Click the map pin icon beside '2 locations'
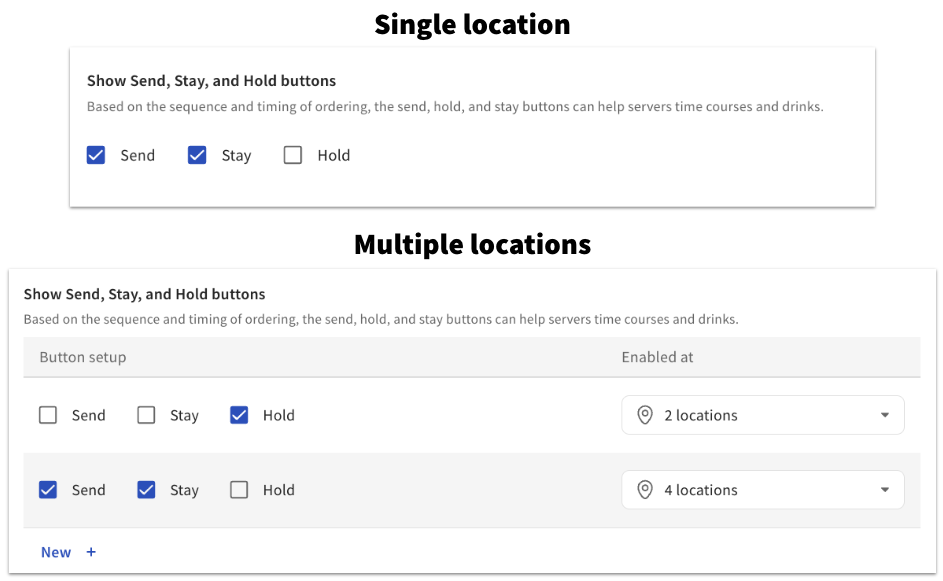 pyautogui.click(x=645, y=415)
